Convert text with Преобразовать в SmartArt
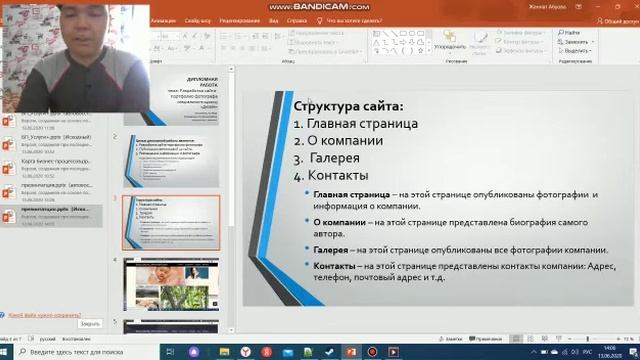Screen dimensions: 640x360 (x=325, y=51)
